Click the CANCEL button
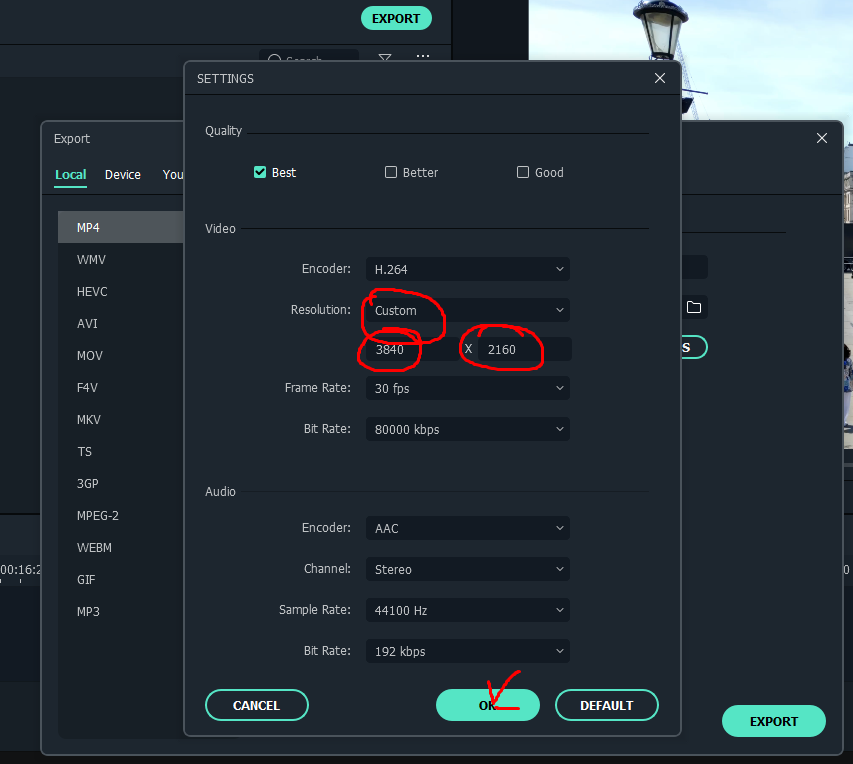The image size is (853, 764). [x=257, y=705]
